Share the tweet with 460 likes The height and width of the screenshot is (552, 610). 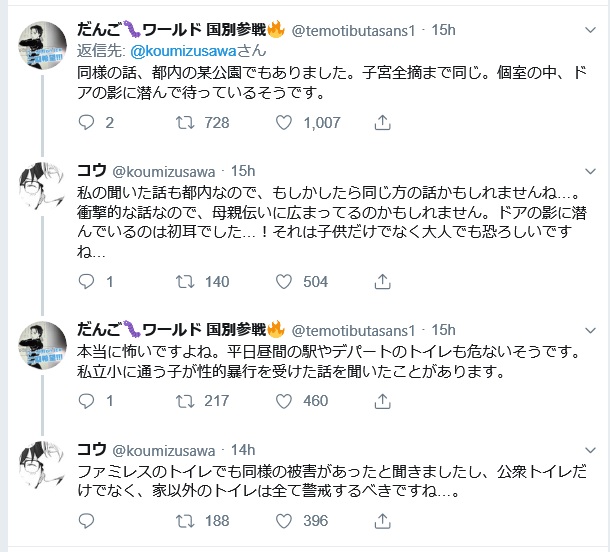point(381,401)
